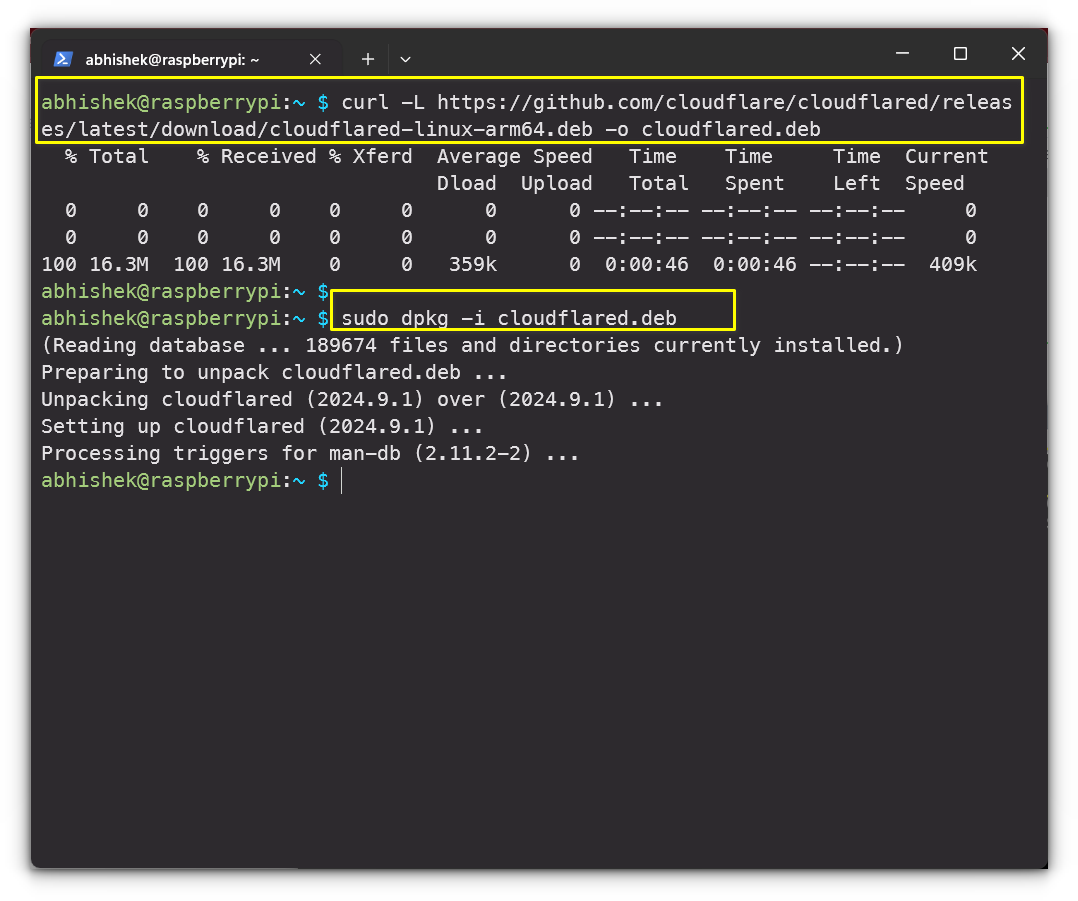Minimize the terminal window

902,54
